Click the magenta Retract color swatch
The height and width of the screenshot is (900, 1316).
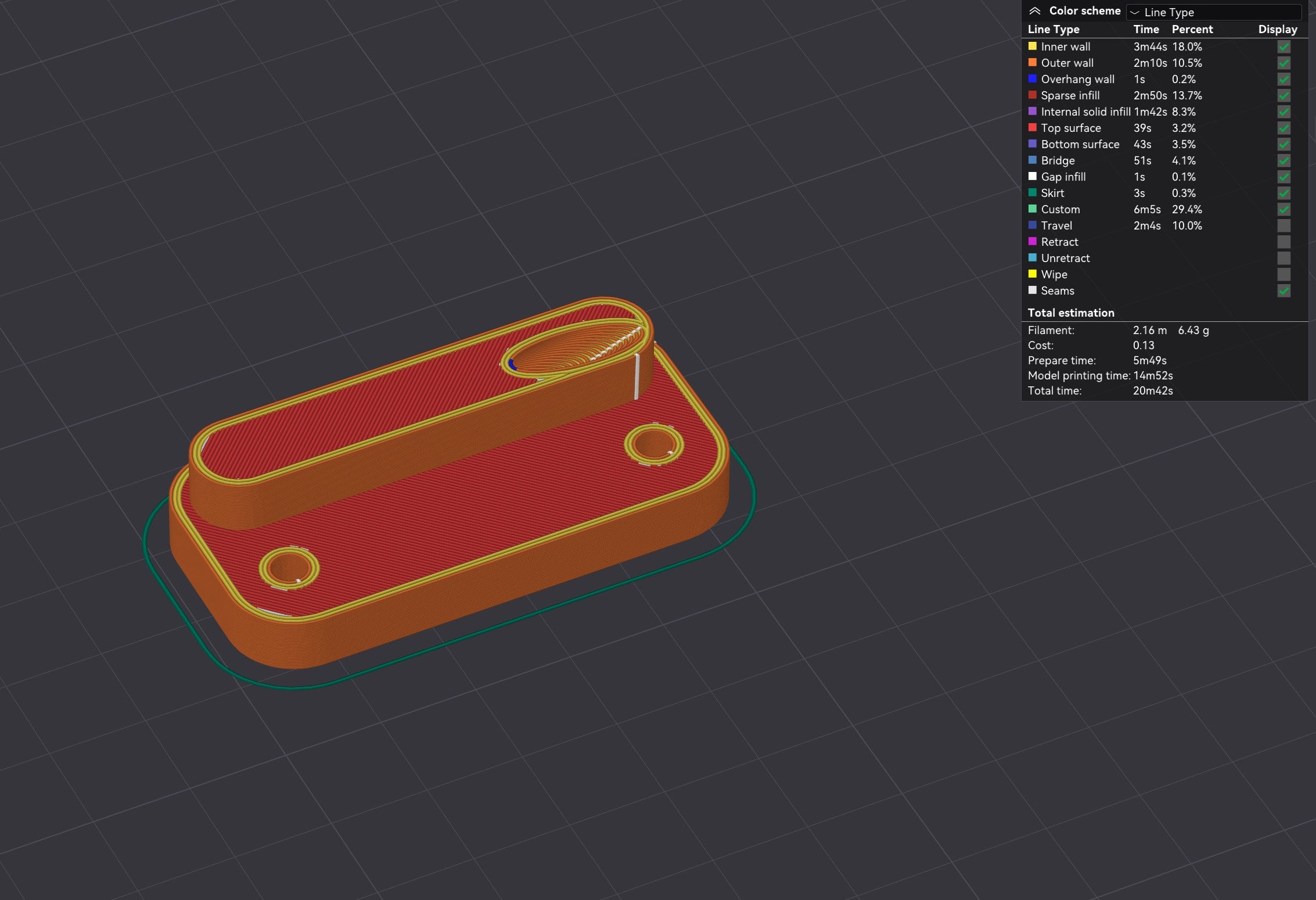1032,241
